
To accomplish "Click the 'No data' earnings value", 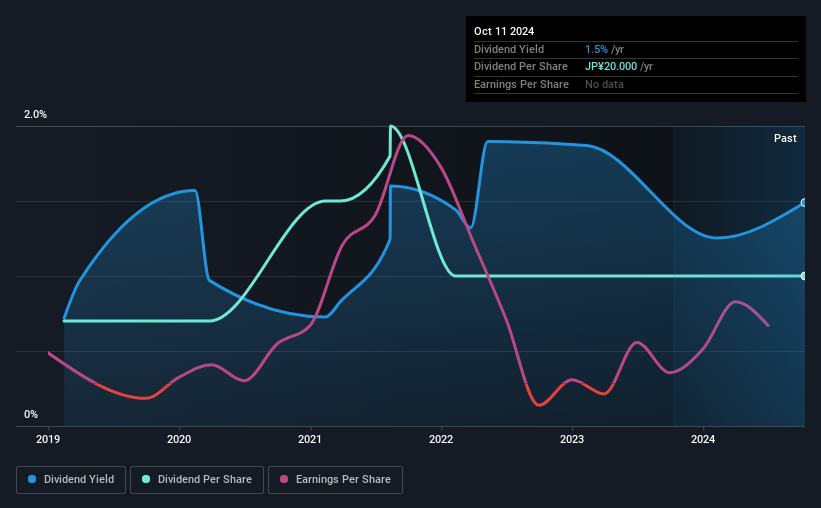I will coord(604,84).
